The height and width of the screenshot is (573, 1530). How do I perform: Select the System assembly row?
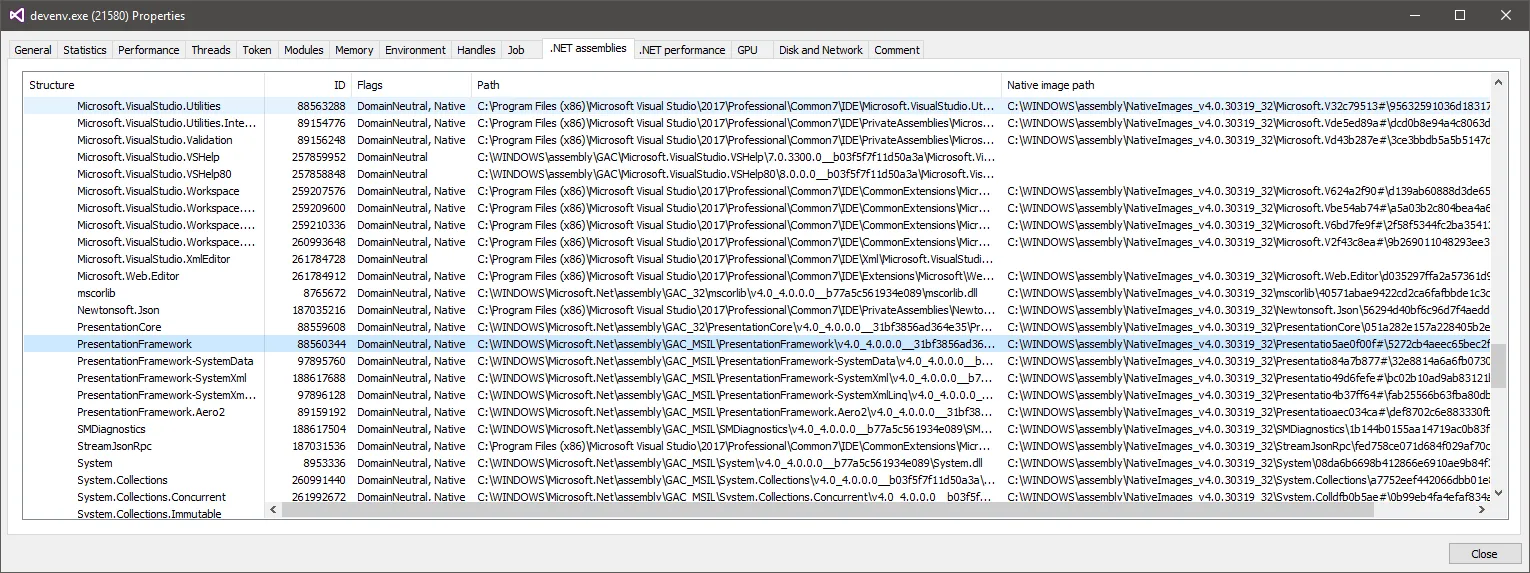click(x=757, y=463)
